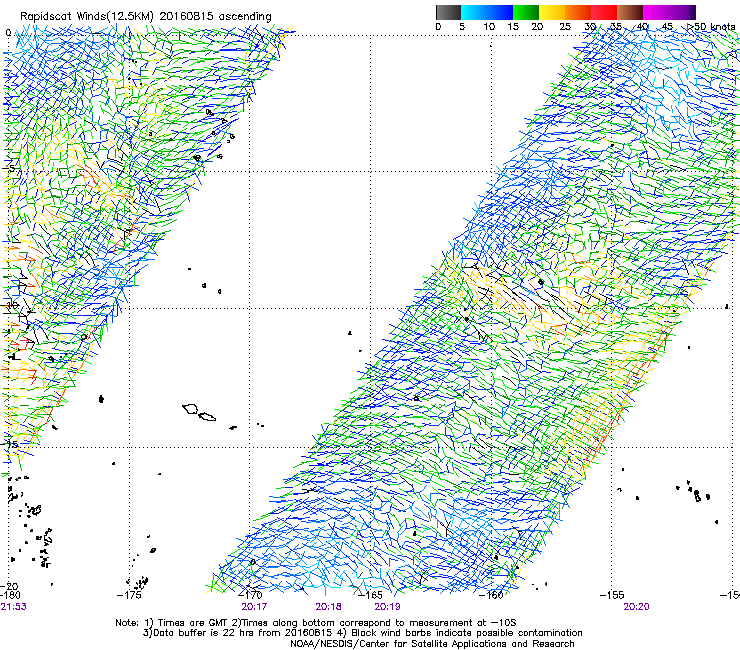The width and height of the screenshot is (740, 650).
Task: Click the purple time label 20:20
Action: point(636,606)
